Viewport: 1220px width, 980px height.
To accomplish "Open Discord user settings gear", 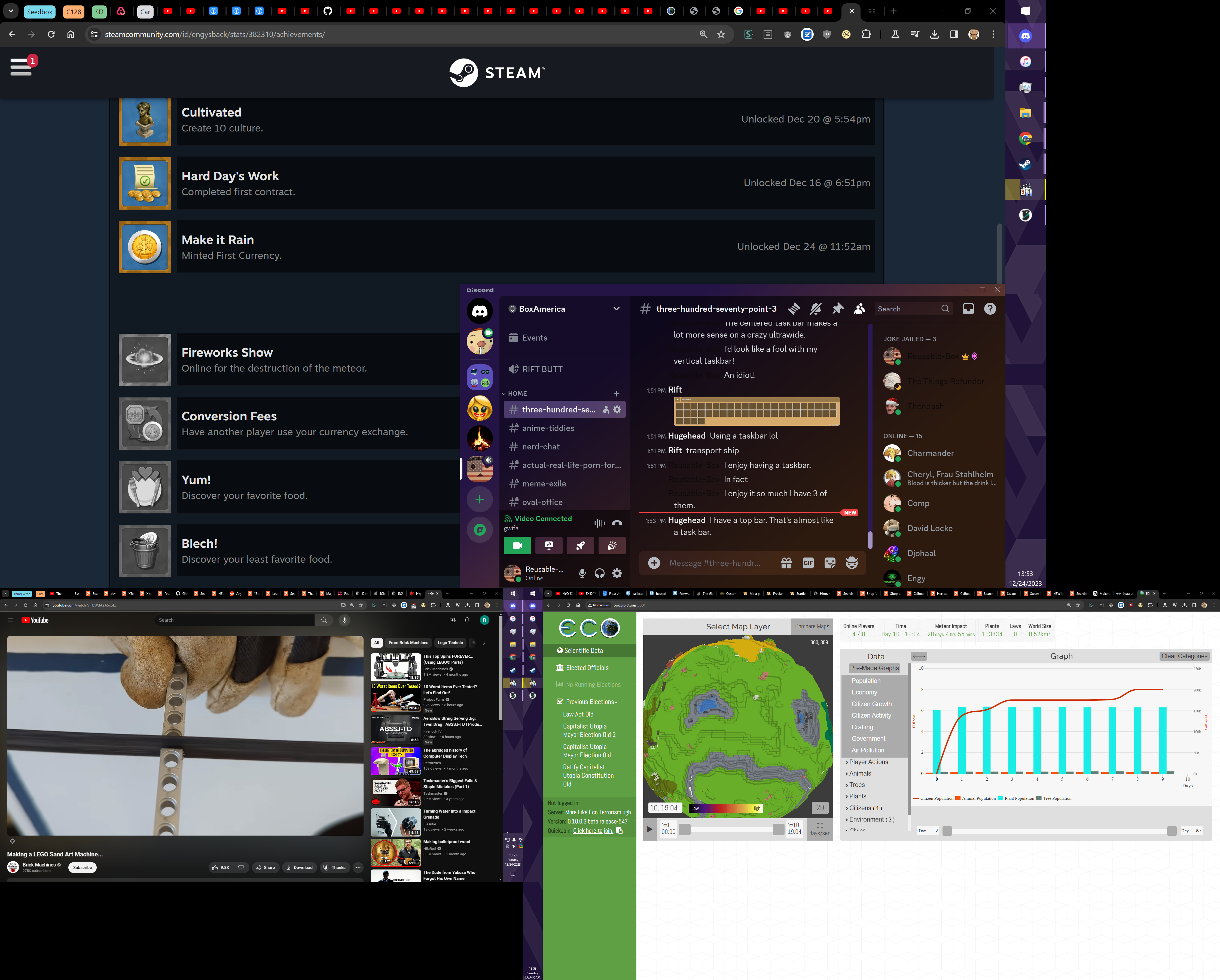I will (x=617, y=573).
